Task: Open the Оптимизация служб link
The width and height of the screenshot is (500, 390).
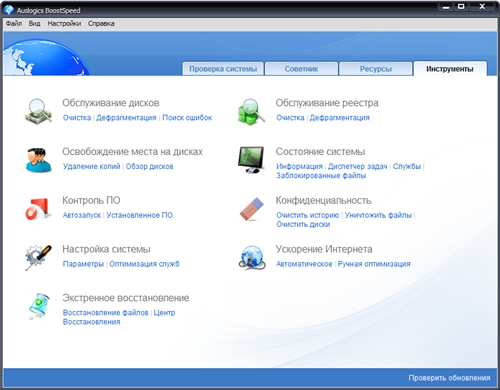Action: coord(144,264)
